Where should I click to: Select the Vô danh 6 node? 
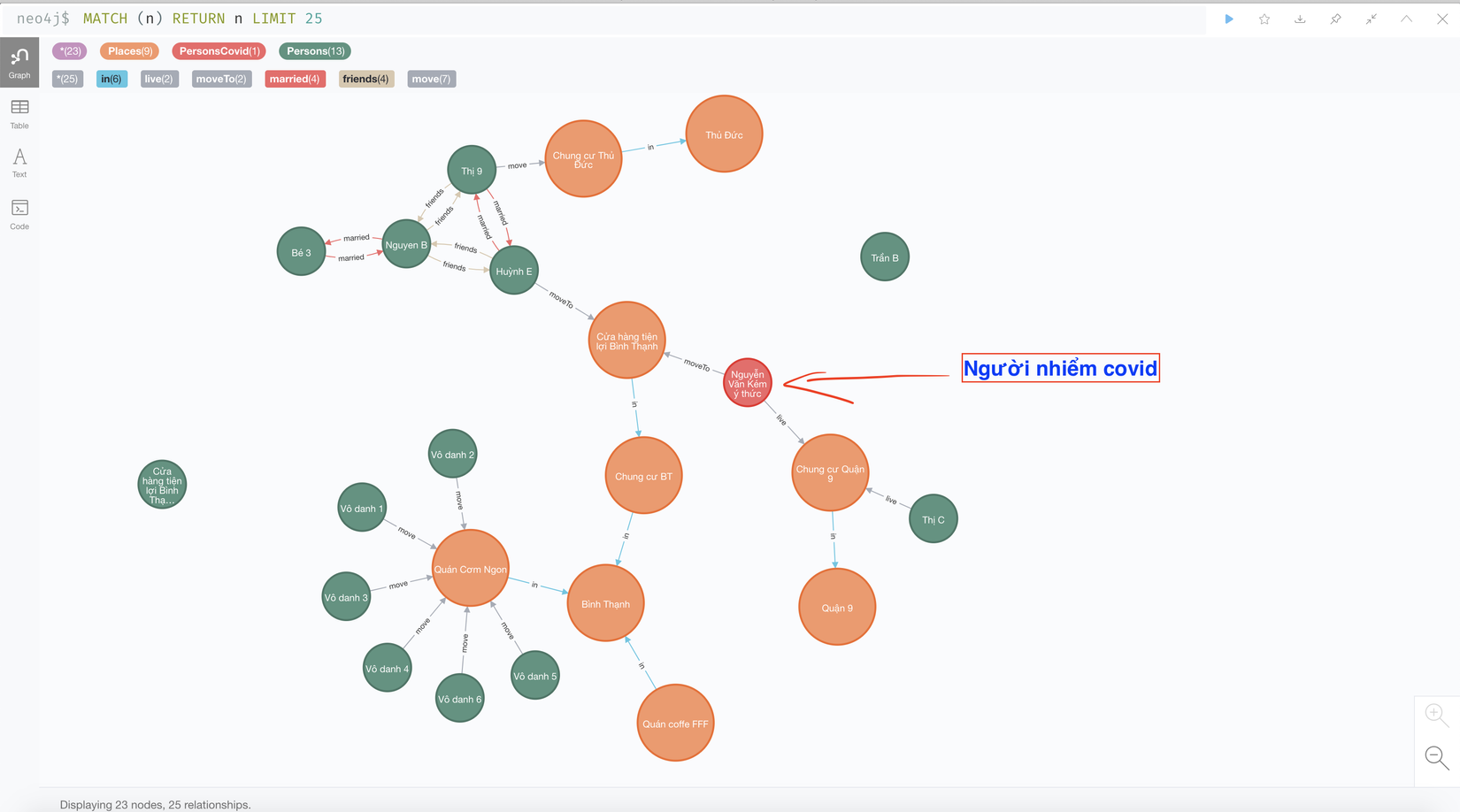(x=460, y=698)
